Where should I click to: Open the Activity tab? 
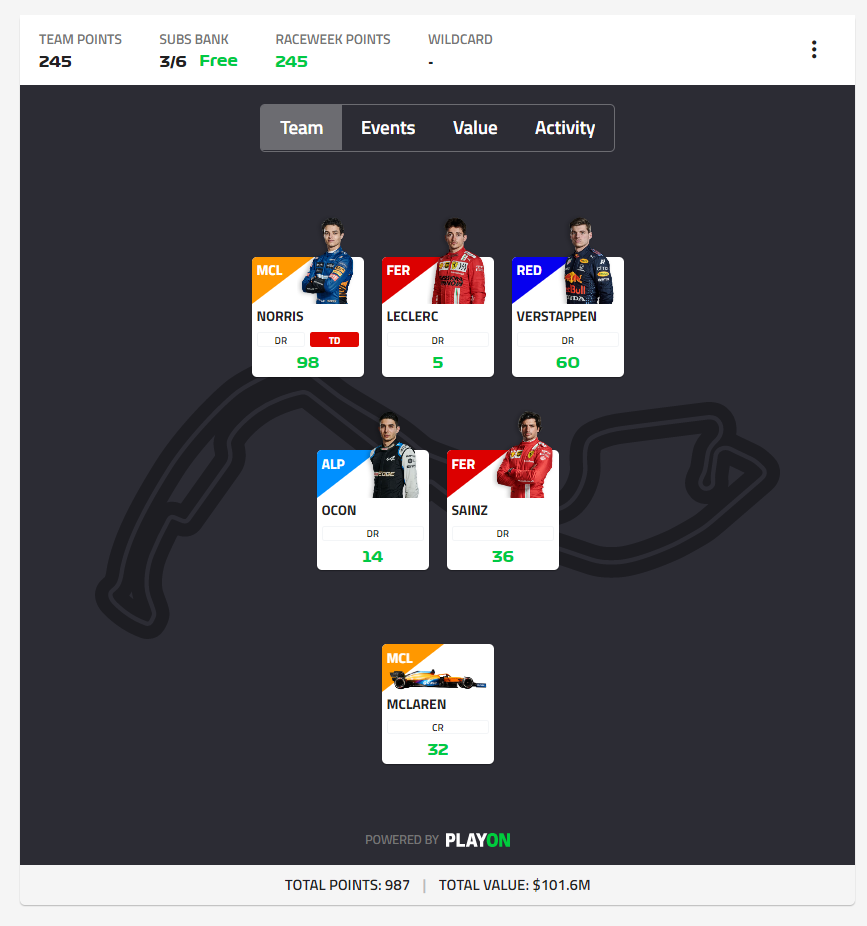click(565, 128)
